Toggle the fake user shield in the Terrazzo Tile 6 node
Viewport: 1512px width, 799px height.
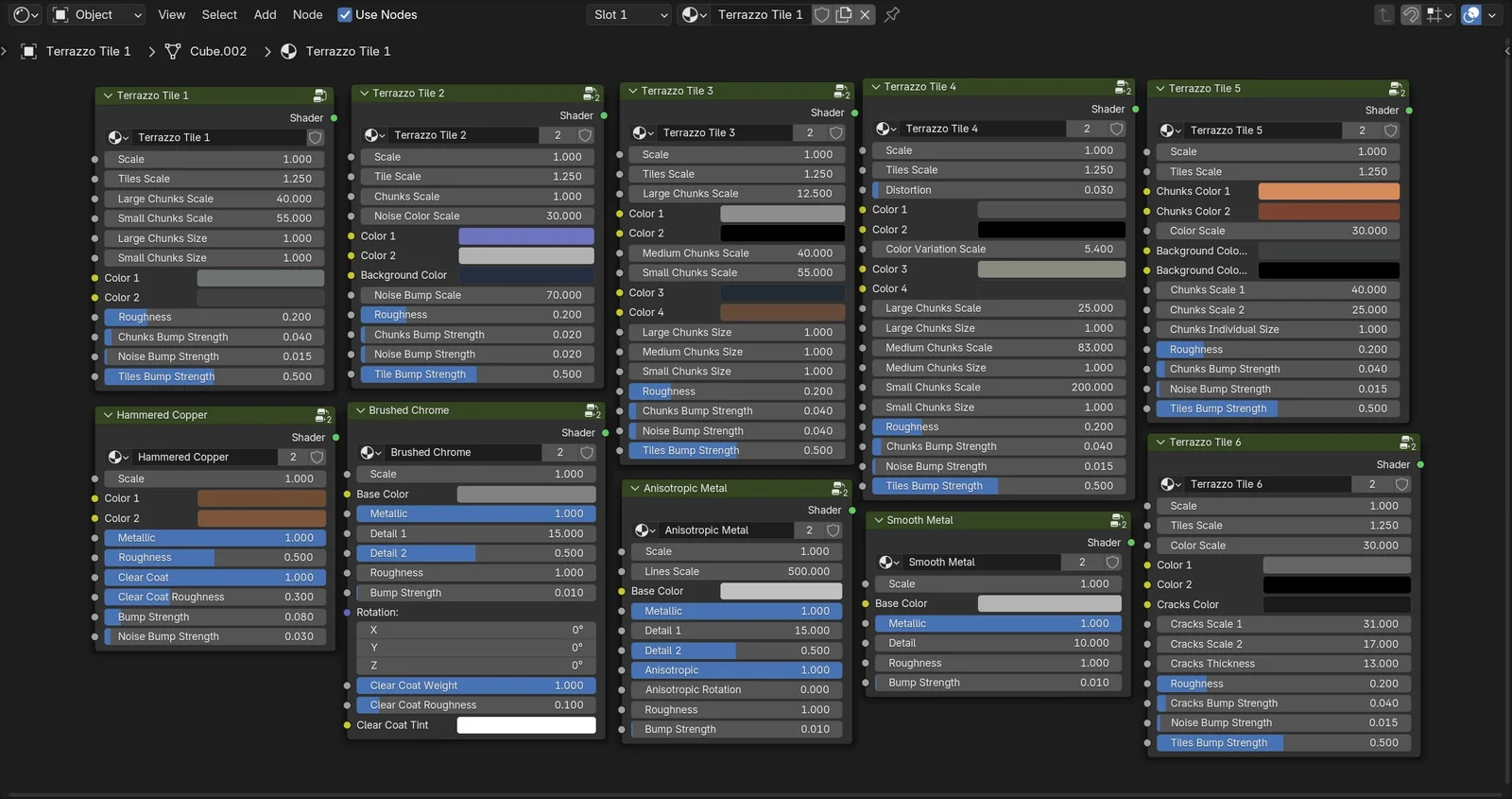1401,484
